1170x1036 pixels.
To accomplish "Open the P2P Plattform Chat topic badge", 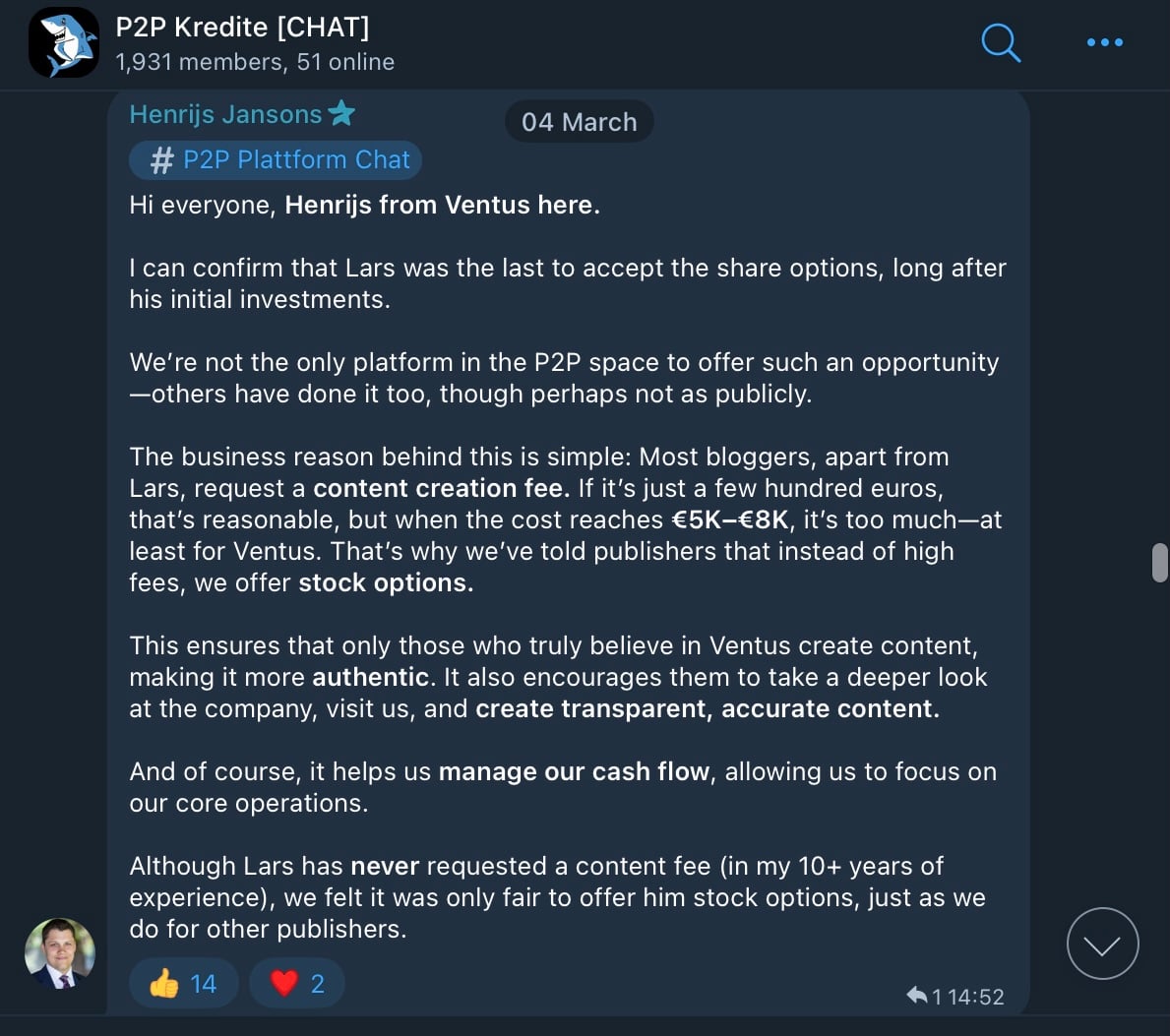I will coord(276,159).
